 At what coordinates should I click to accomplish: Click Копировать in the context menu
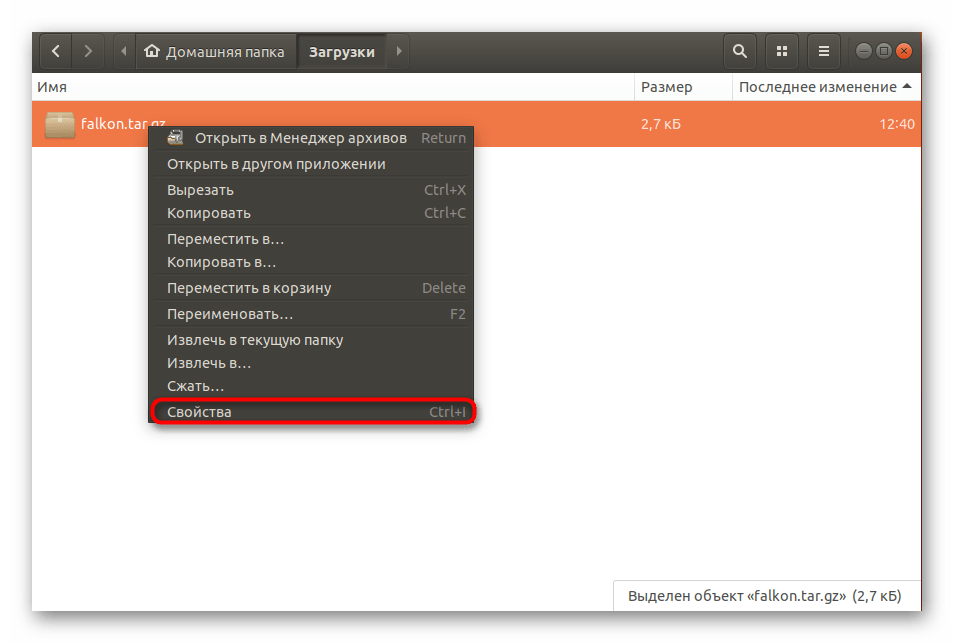click(x=209, y=213)
